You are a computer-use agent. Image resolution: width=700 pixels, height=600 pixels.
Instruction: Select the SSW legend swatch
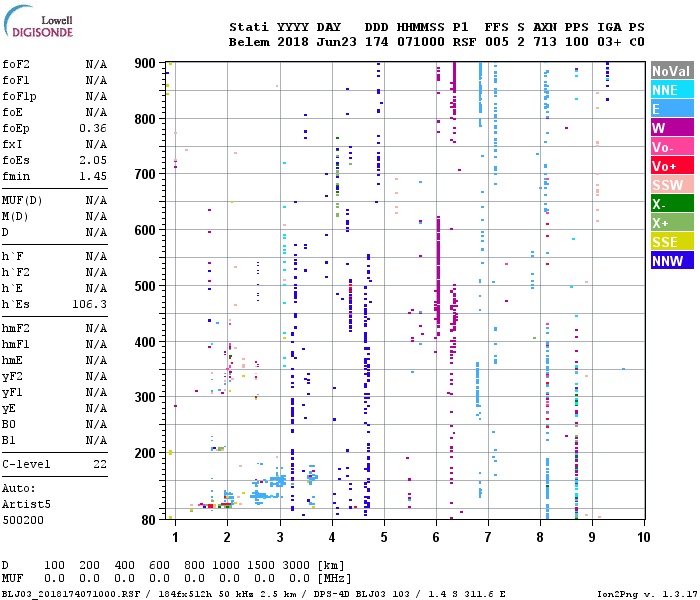(672, 184)
